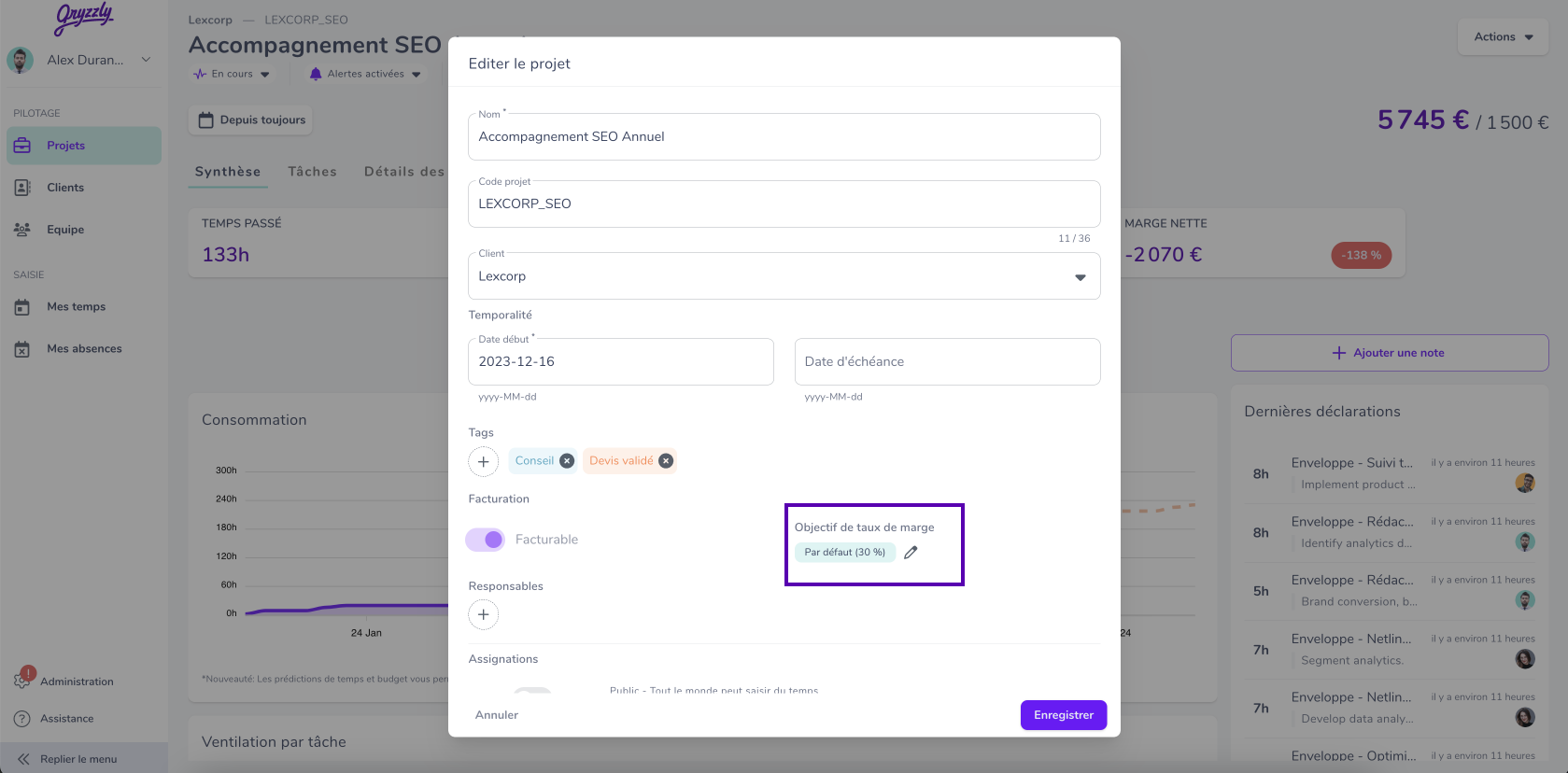Viewport: 1568px width, 773px height.
Task: Click Annuler to cancel editing
Action: click(497, 715)
